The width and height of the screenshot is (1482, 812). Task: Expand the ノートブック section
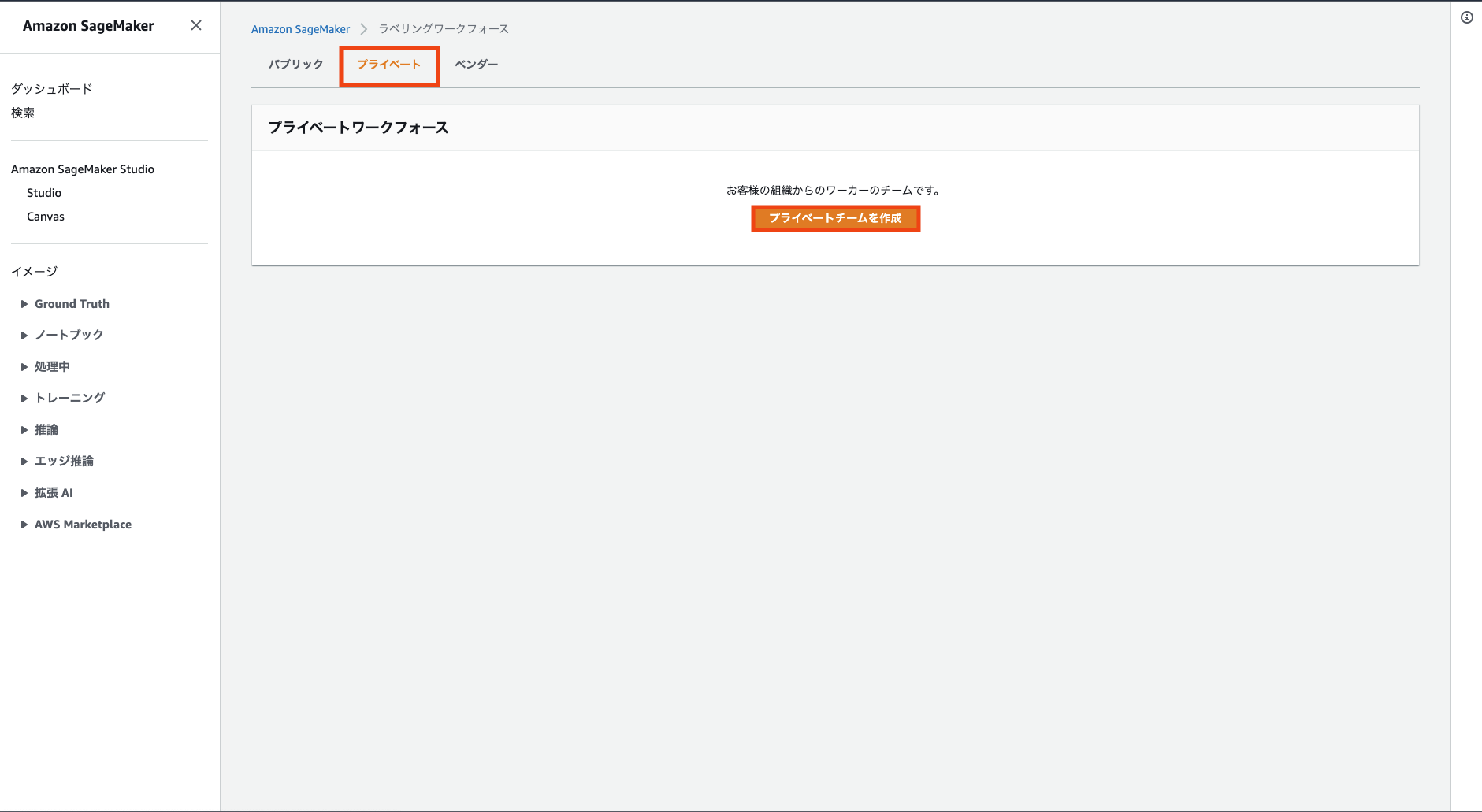24,336
